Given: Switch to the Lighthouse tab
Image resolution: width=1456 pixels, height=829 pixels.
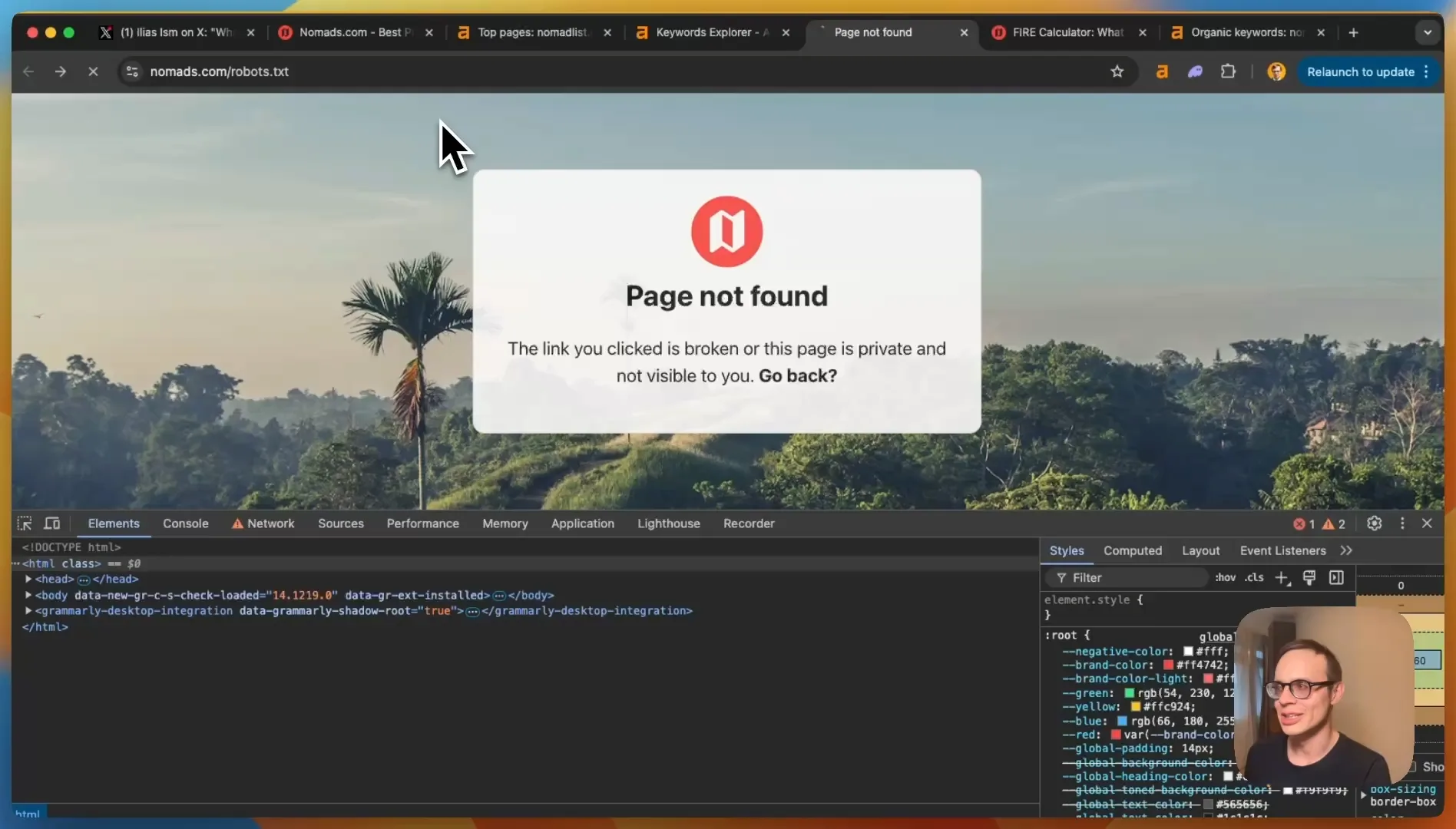Looking at the screenshot, I should [x=668, y=523].
